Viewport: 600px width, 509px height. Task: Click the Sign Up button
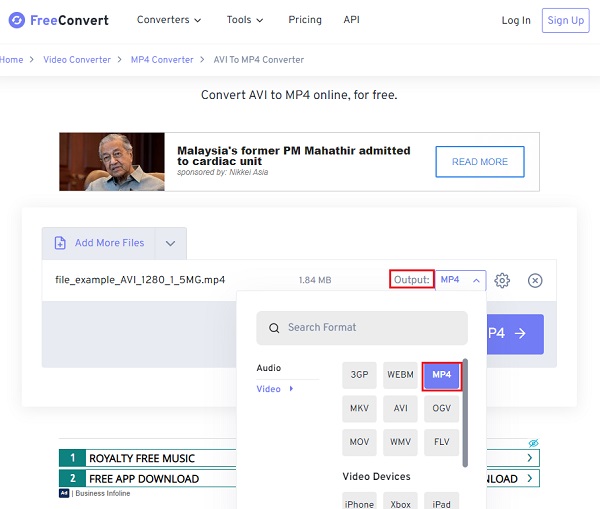(566, 20)
